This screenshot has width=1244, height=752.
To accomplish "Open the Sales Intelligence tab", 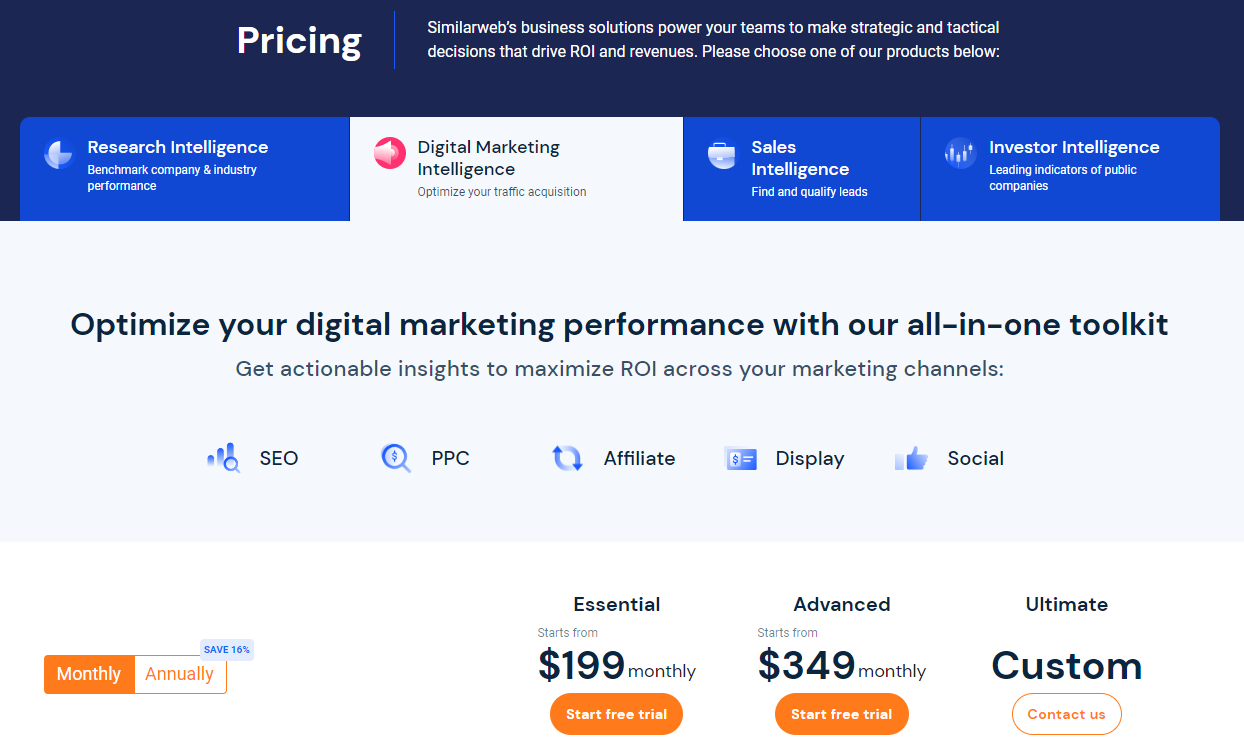I will point(802,169).
